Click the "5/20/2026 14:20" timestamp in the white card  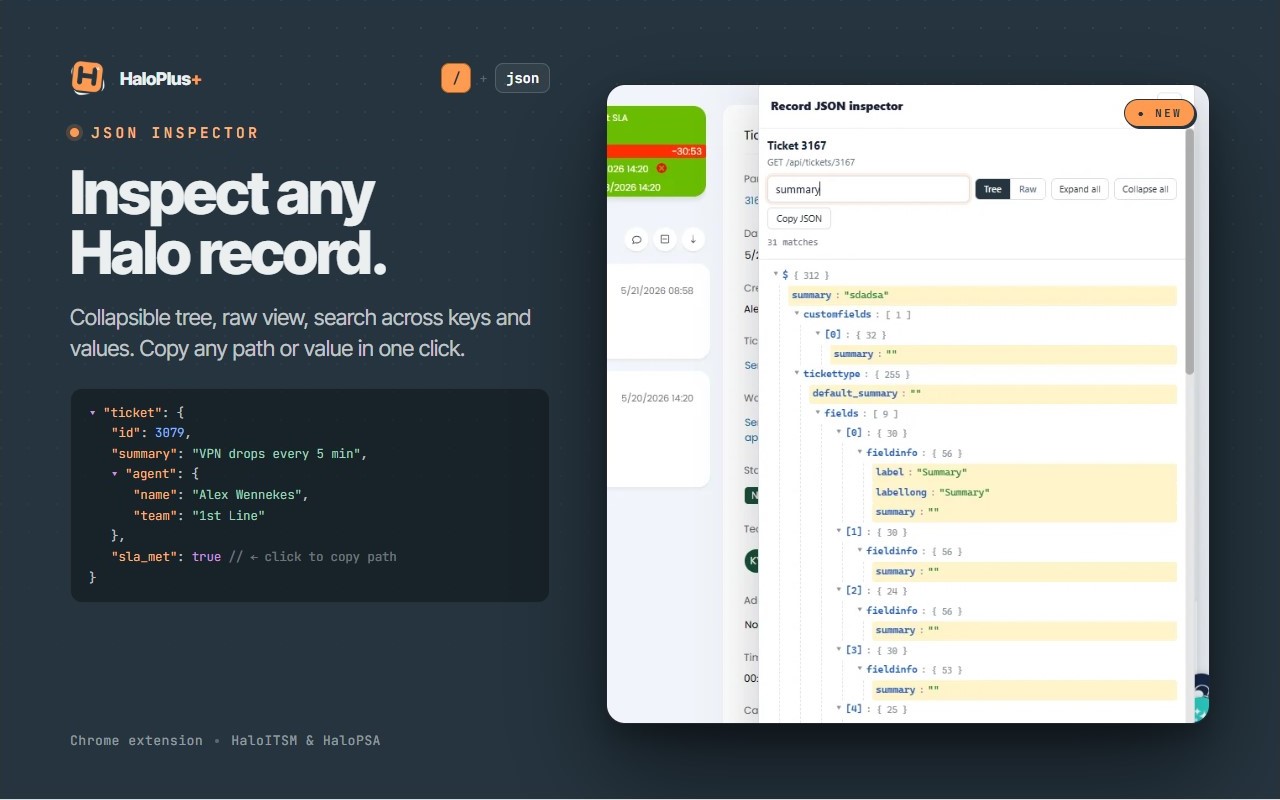(x=657, y=398)
